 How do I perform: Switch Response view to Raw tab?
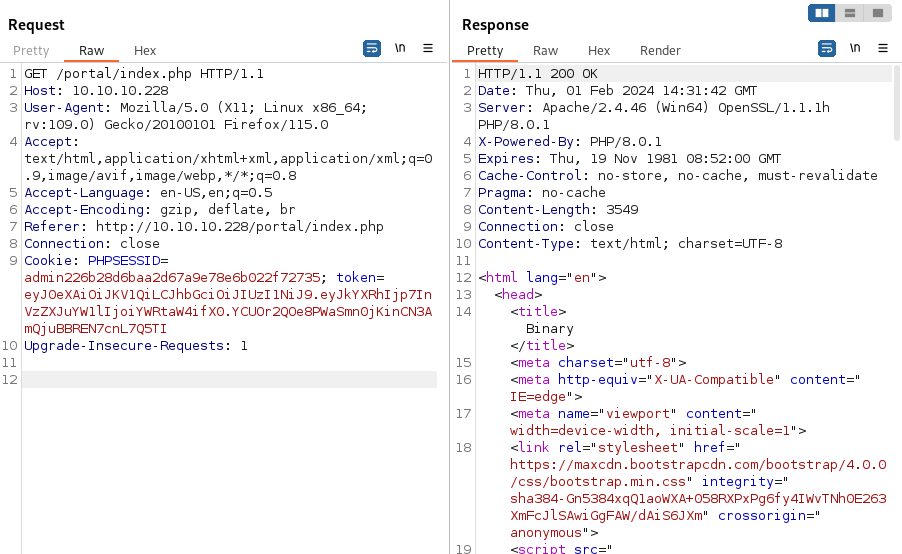point(545,51)
